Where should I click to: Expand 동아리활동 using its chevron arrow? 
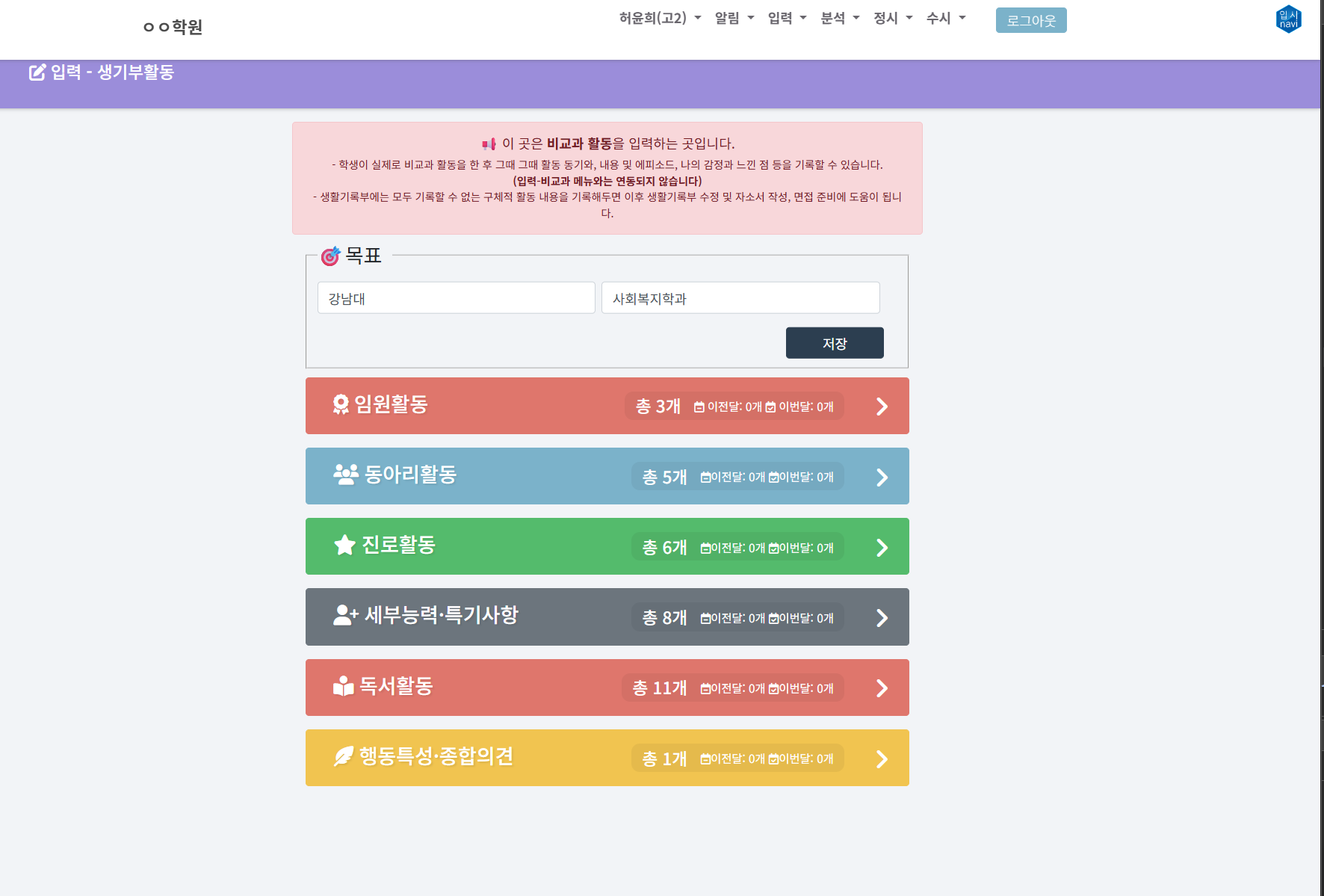tap(882, 478)
